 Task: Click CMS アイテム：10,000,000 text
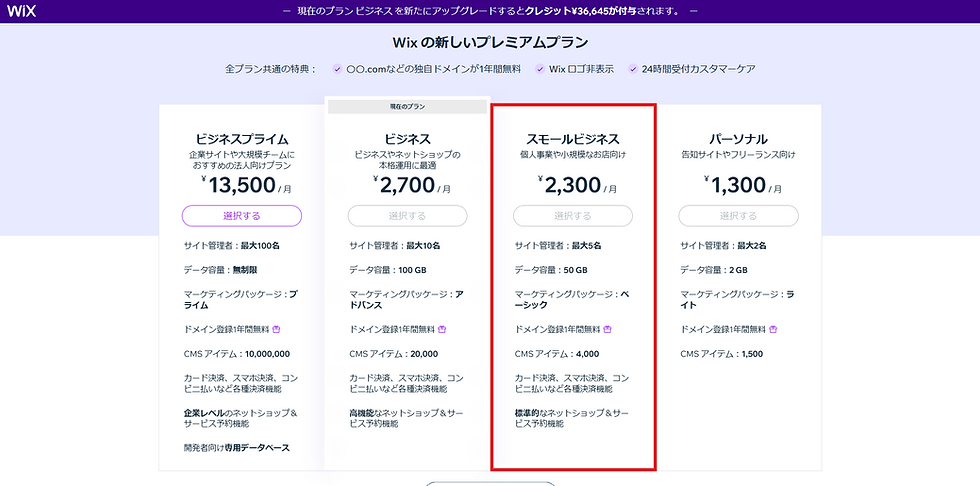[237, 354]
